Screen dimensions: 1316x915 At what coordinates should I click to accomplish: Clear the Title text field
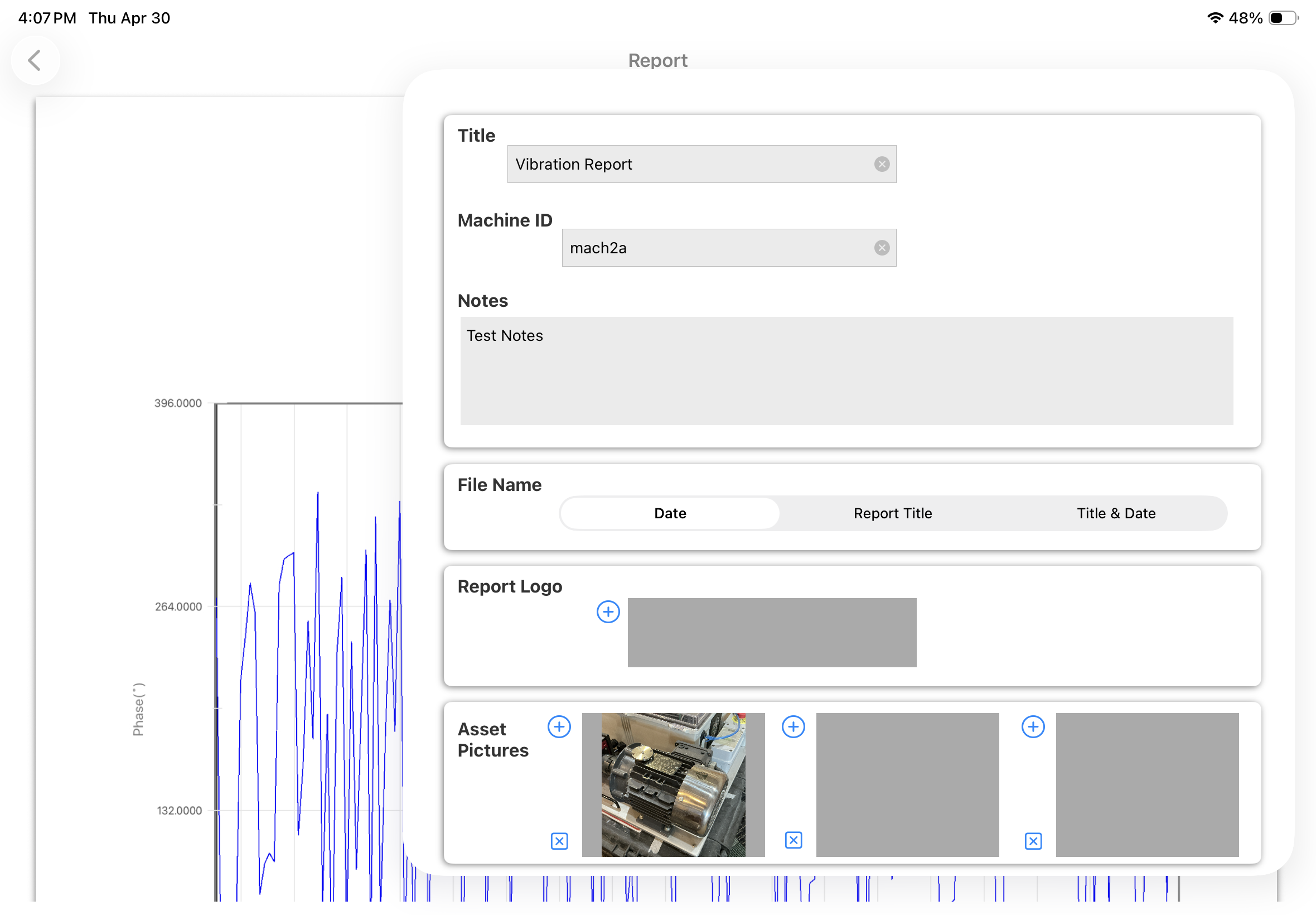[881, 165]
